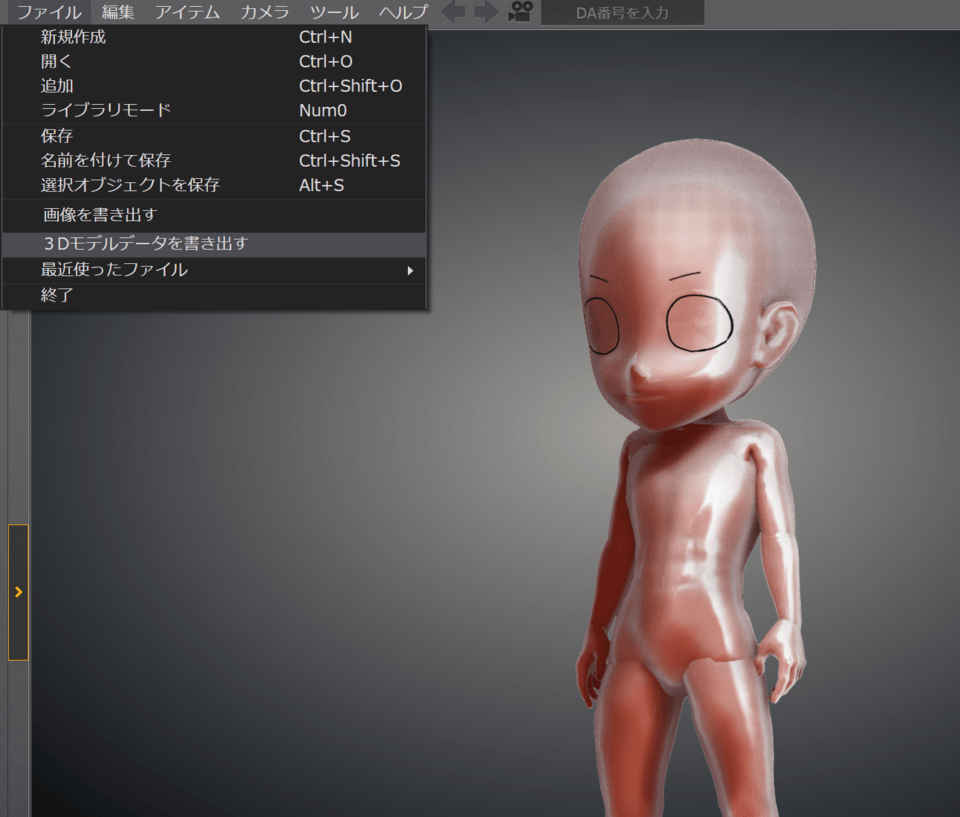This screenshot has width=960, height=817.
Task: Select 名前を付けて保存 menu entry
Action: pos(106,160)
